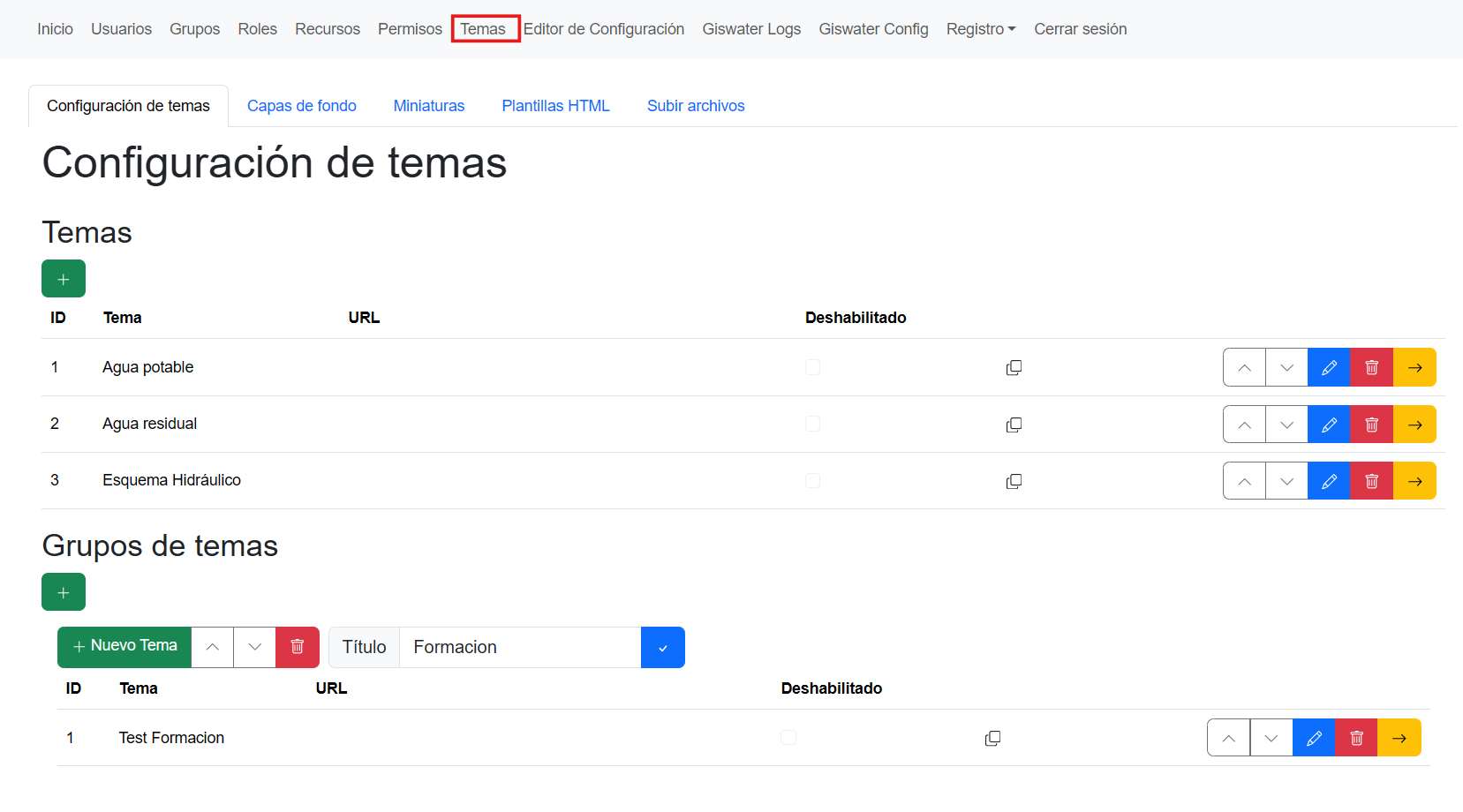Open details of Test Formacion with the arrow
This screenshot has height=812, width=1463.
pyautogui.click(x=1399, y=737)
